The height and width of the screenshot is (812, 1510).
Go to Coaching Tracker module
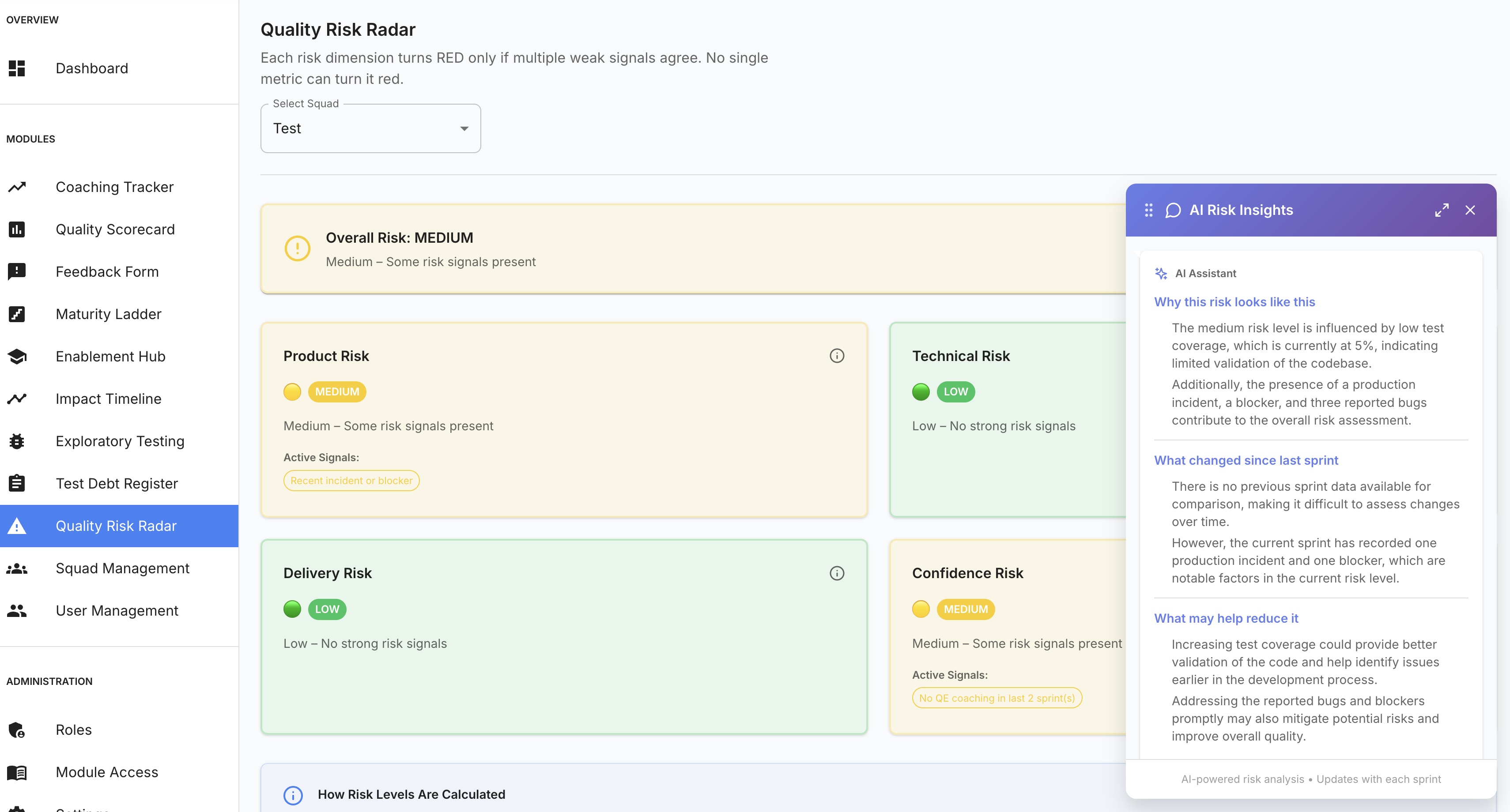coord(119,187)
